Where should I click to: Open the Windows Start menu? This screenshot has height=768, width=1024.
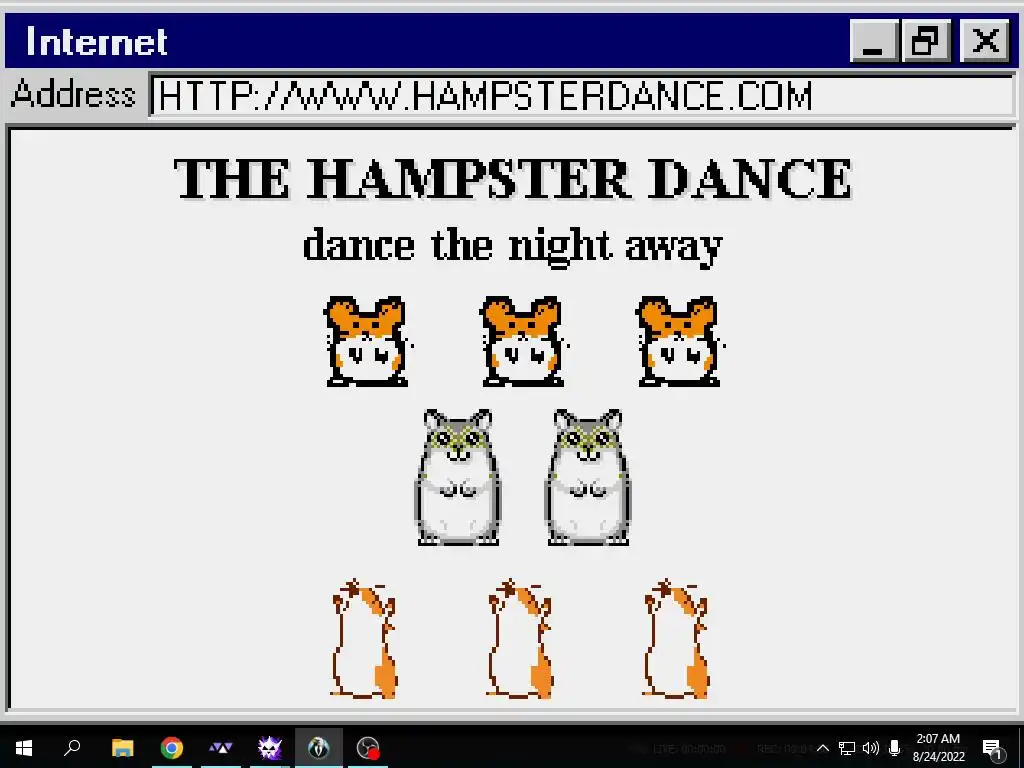point(24,748)
